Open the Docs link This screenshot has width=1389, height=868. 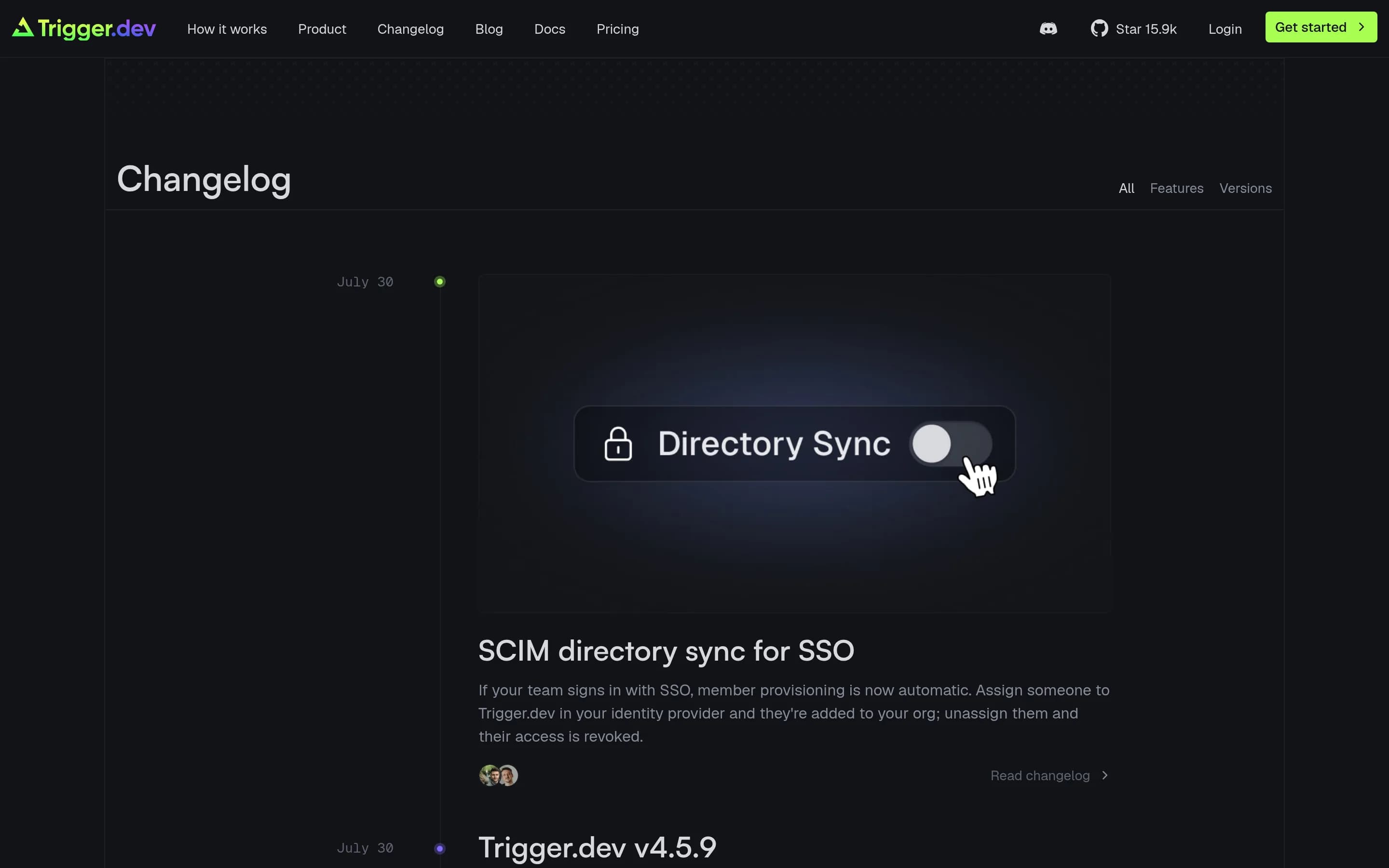(x=549, y=29)
